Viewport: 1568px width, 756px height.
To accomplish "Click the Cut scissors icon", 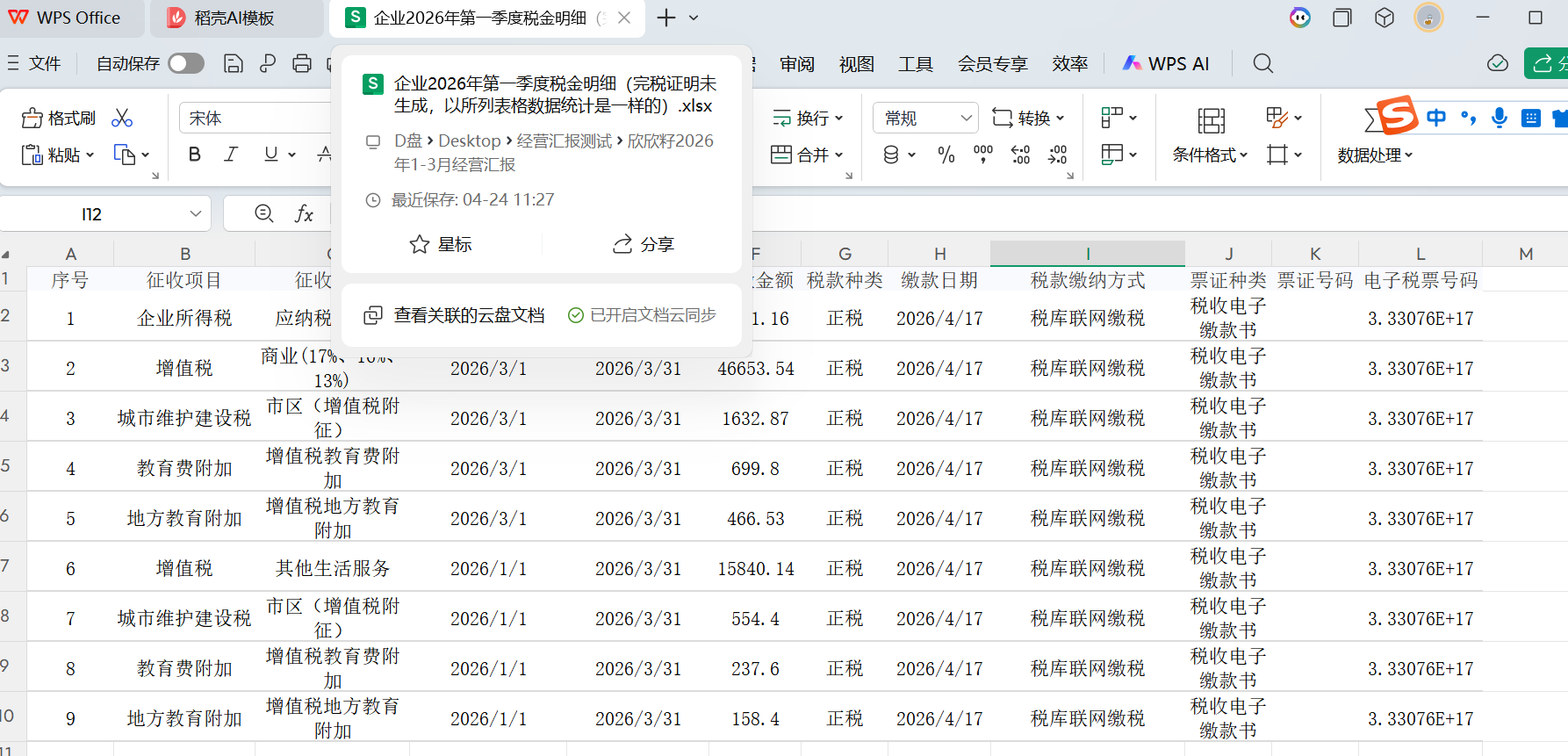I will [122, 118].
